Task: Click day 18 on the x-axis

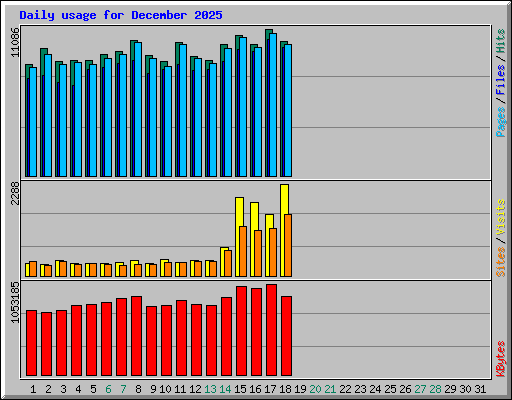Action: [285, 389]
